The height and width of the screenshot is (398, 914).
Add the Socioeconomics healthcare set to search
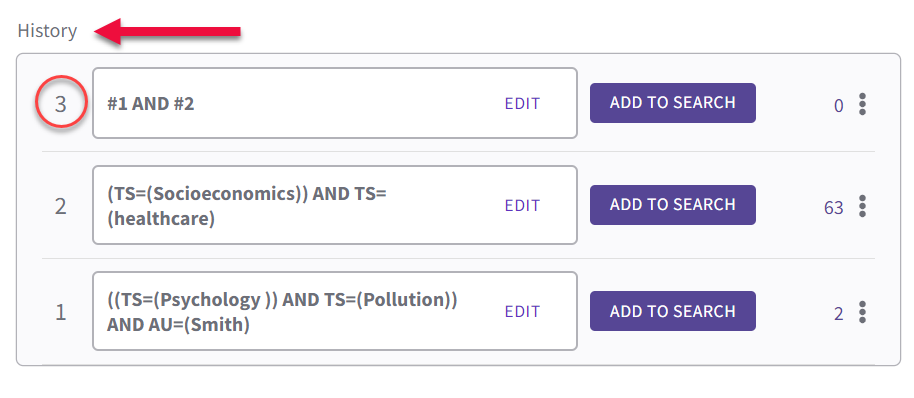pos(673,205)
